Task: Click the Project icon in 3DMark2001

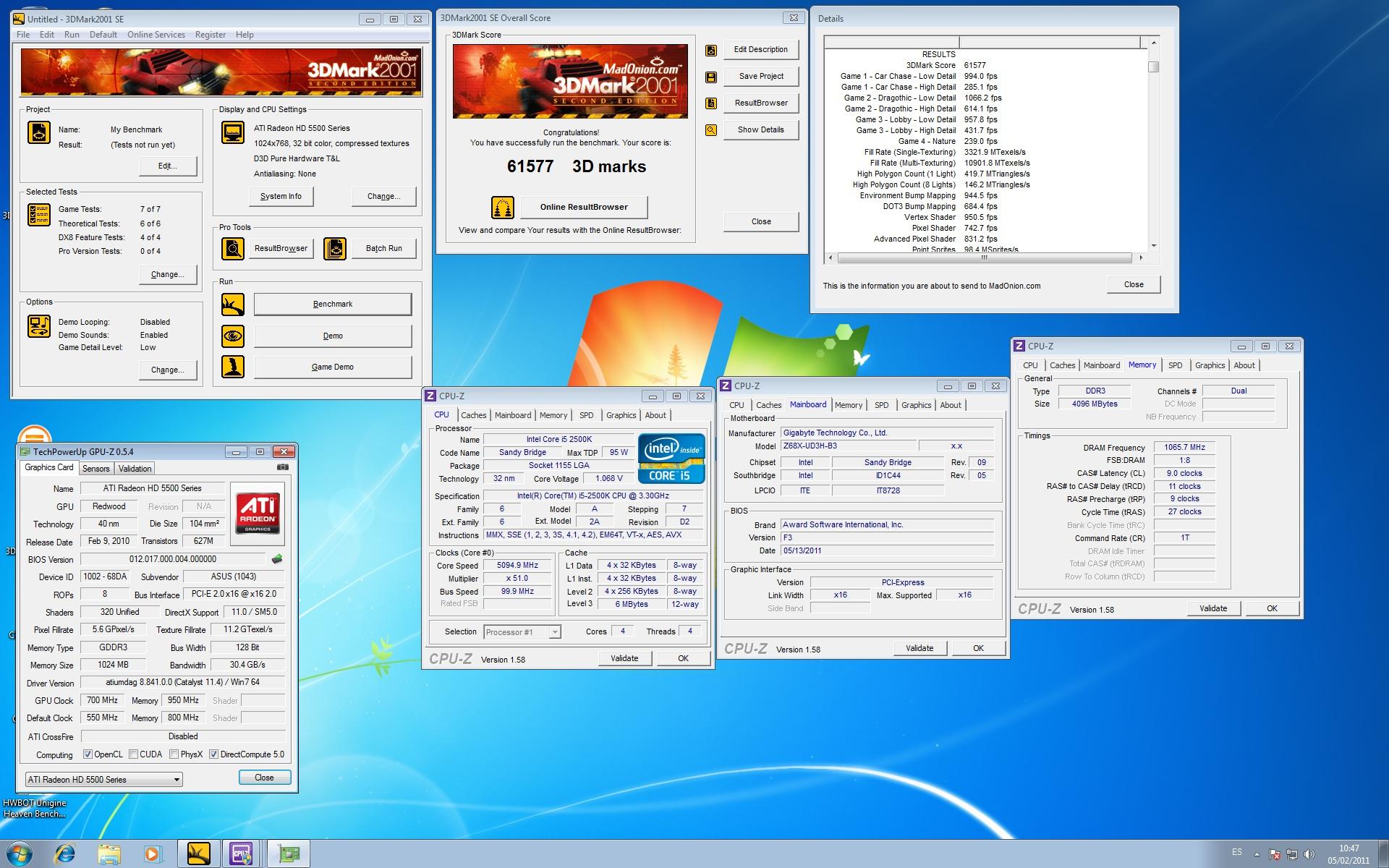Action: pos(39,133)
